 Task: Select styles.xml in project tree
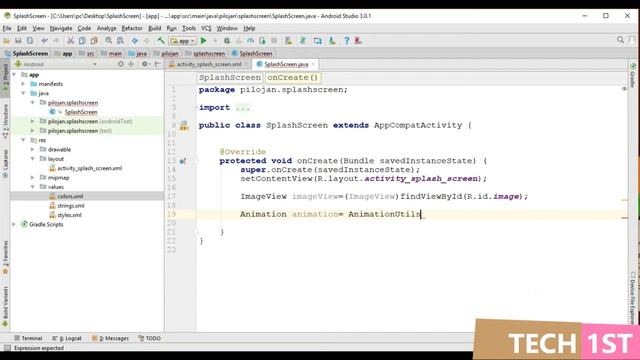pos(69,215)
